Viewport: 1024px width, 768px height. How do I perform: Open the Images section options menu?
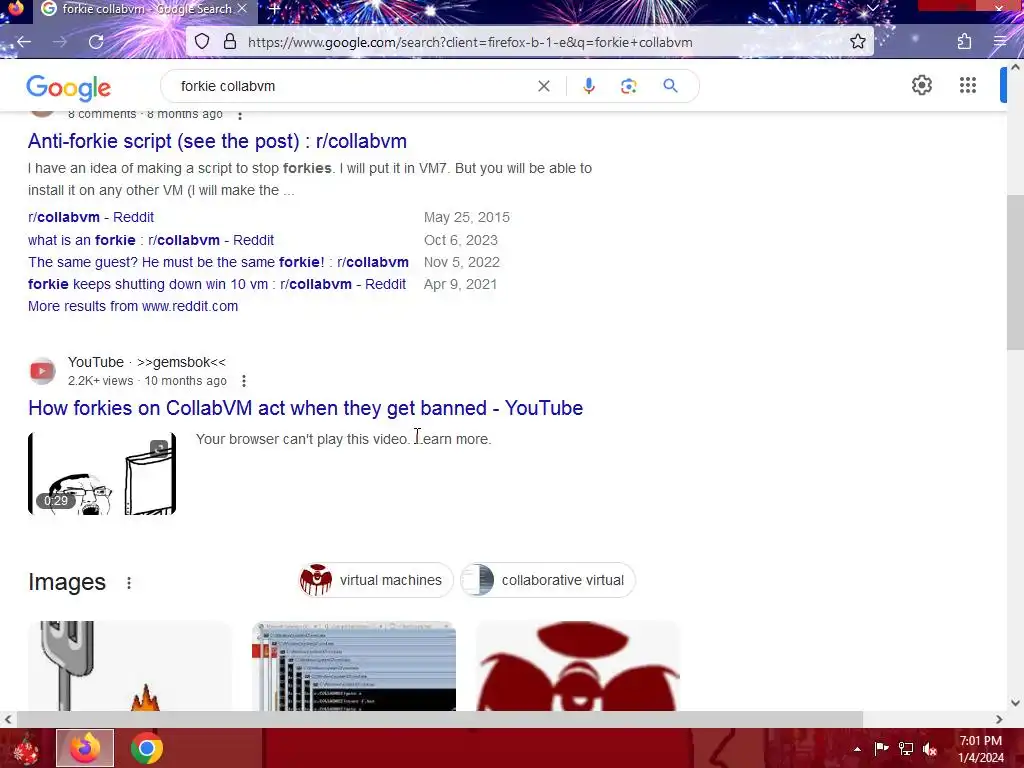coord(129,583)
